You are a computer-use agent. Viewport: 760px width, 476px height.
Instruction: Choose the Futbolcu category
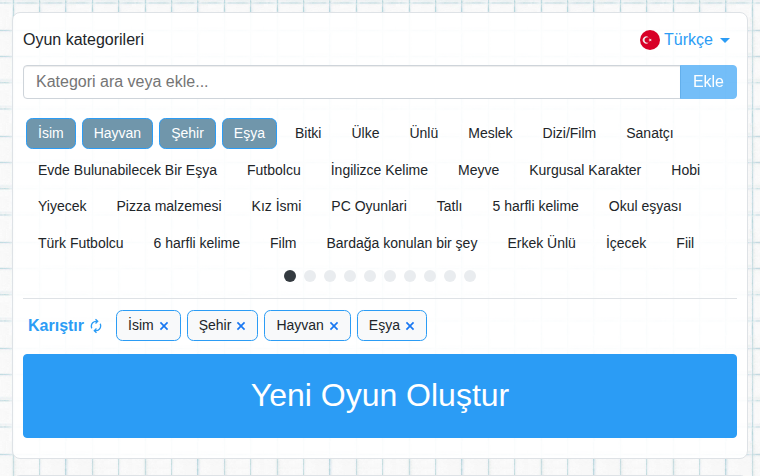tap(274, 170)
